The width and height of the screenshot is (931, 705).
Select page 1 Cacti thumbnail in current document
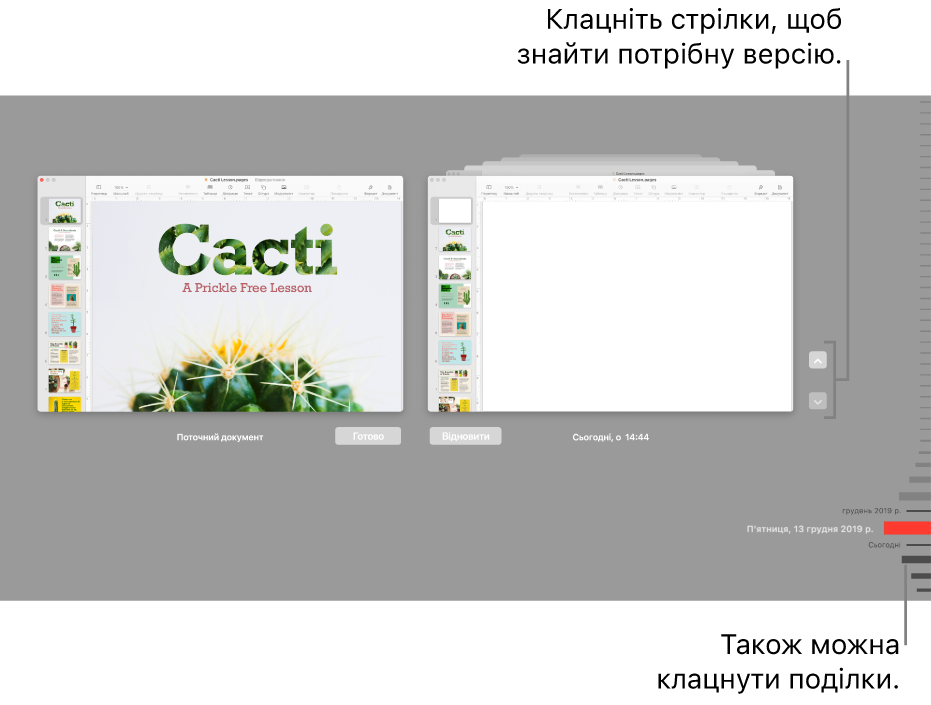coord(64,211)
